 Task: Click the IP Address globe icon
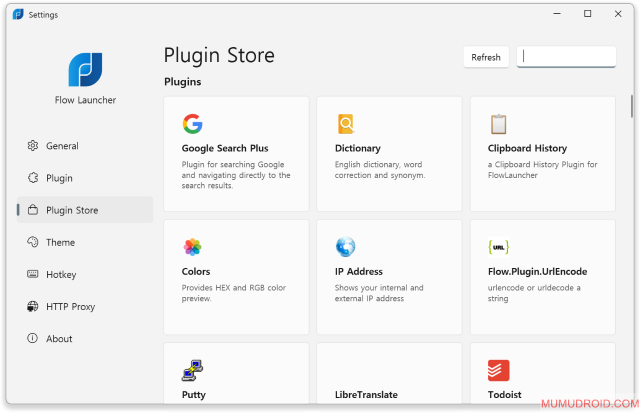tap(345, 247)
